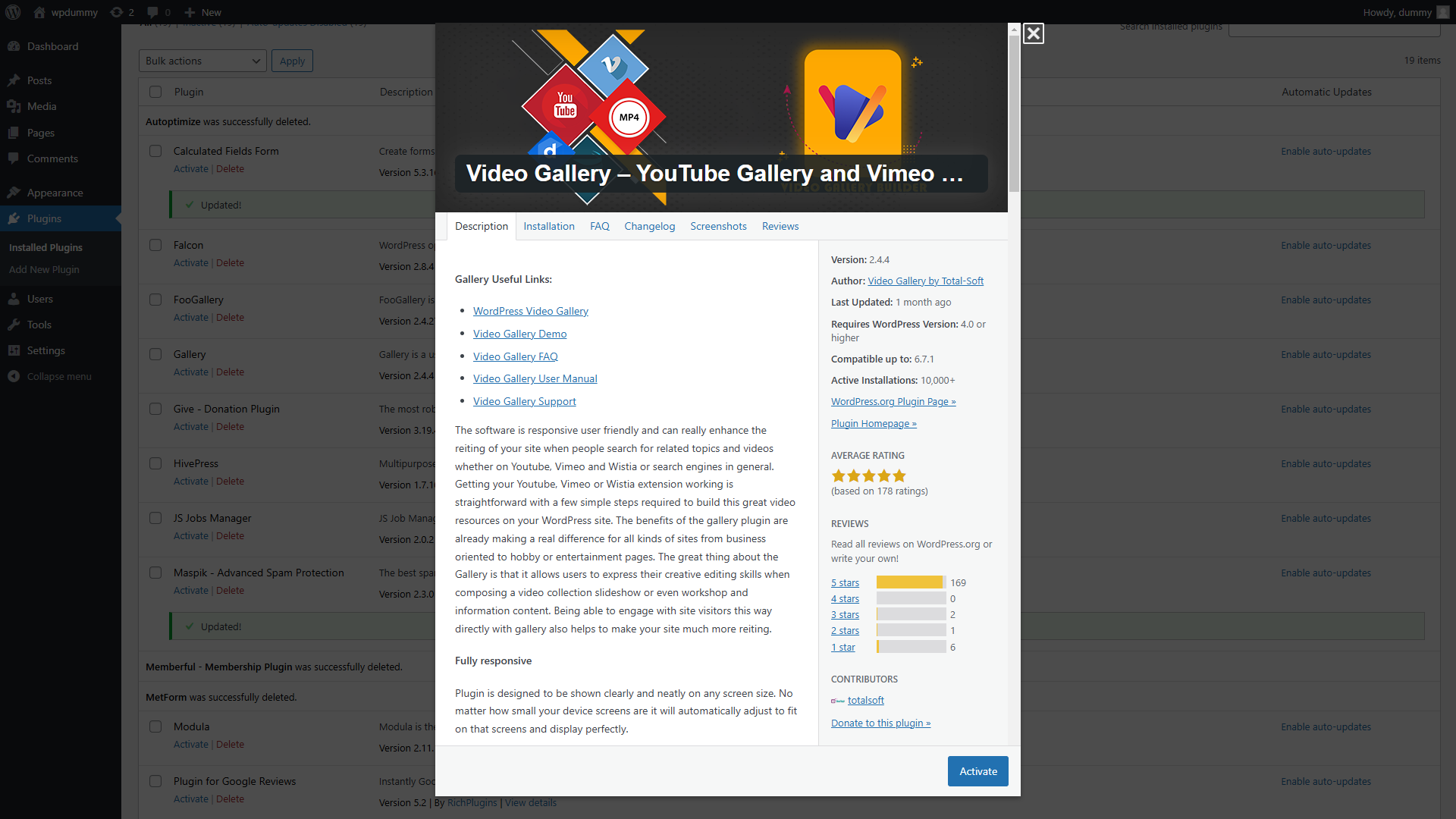Open the 5 stars reviews link
Screen dimensions: 1456x819
click(x=845, y=582)
